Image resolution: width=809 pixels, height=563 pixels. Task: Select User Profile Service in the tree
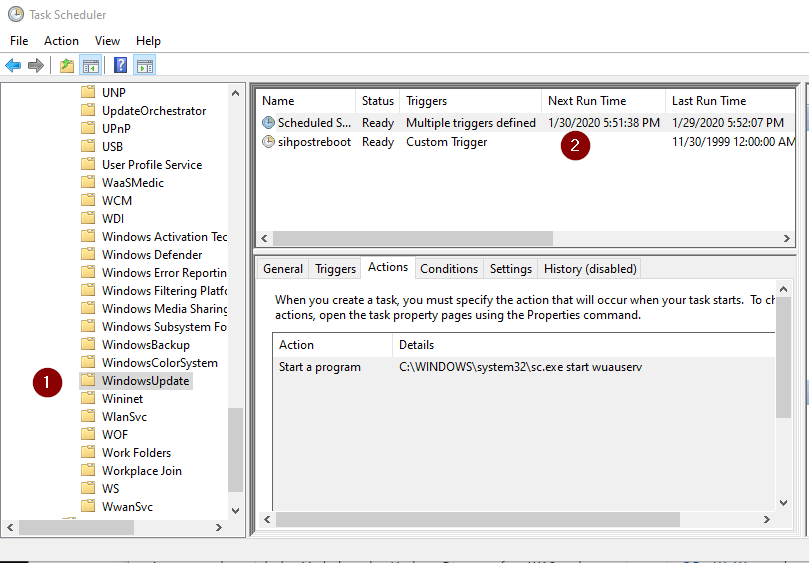tap(152, 165)
